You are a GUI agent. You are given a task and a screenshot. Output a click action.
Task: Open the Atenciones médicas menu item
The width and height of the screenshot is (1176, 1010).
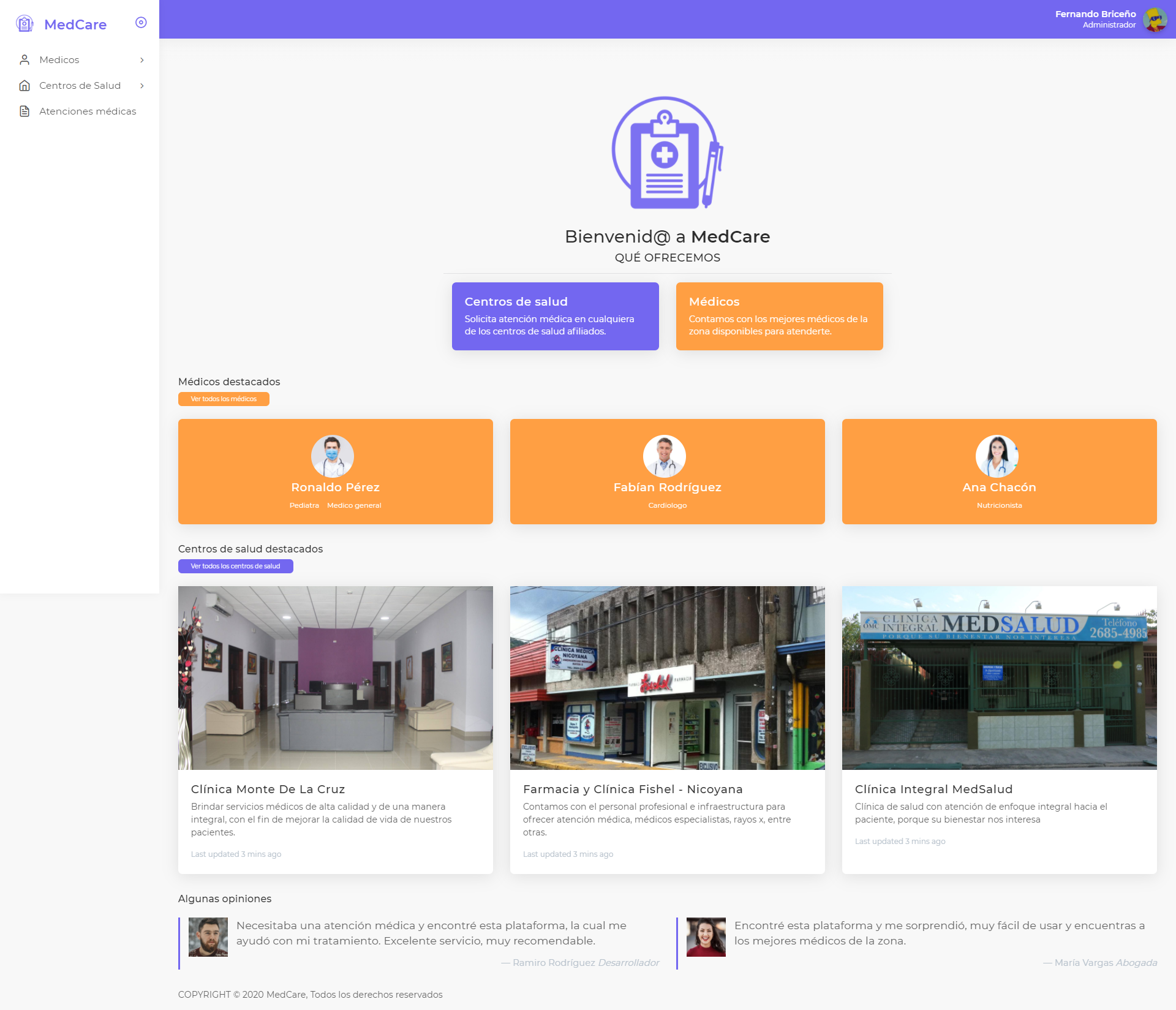[x=88, y=111]
